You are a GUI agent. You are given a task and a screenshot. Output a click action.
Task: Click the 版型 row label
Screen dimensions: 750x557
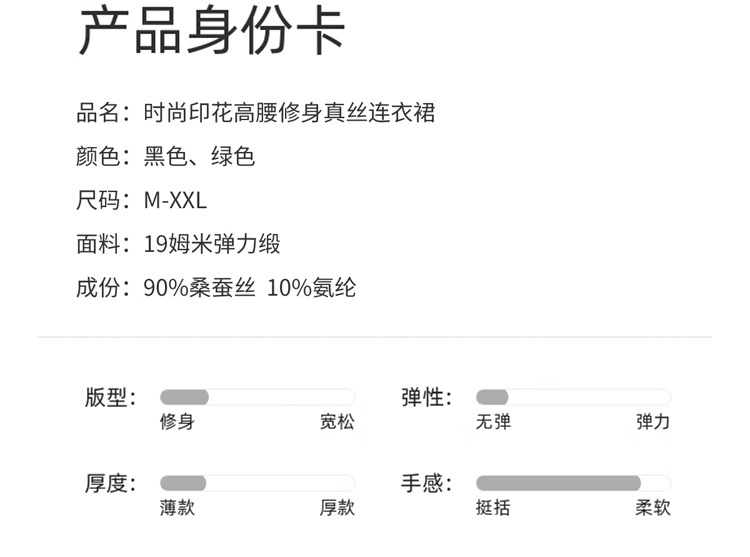pyautogui.click(x=109, y=398)
